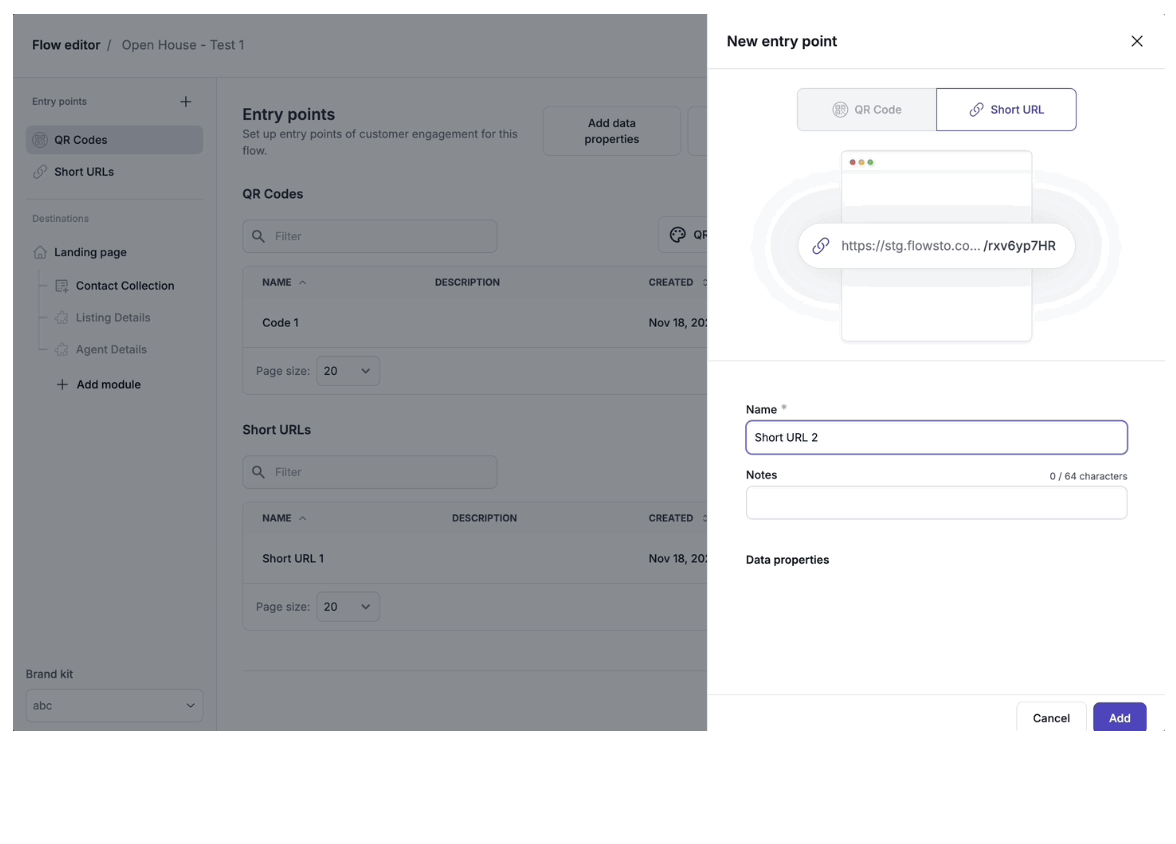Screen dimensions: 1176x844
Task: Click the plus icon next to Entry points
Action: [186, 101]
